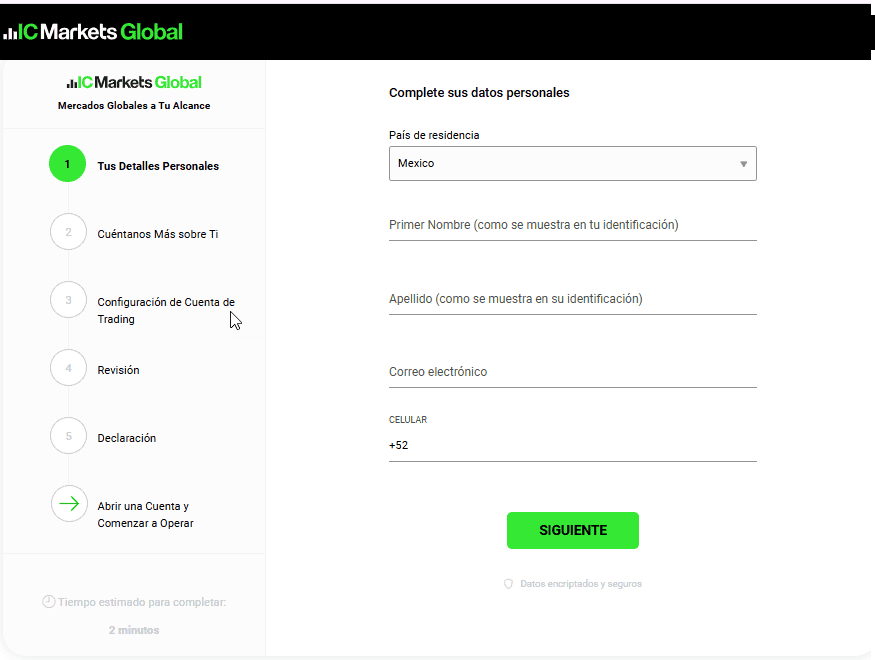Viewport: 875px width, 660px height.
Task: Click the 'País de residencia' label
Action: [434, 135]
